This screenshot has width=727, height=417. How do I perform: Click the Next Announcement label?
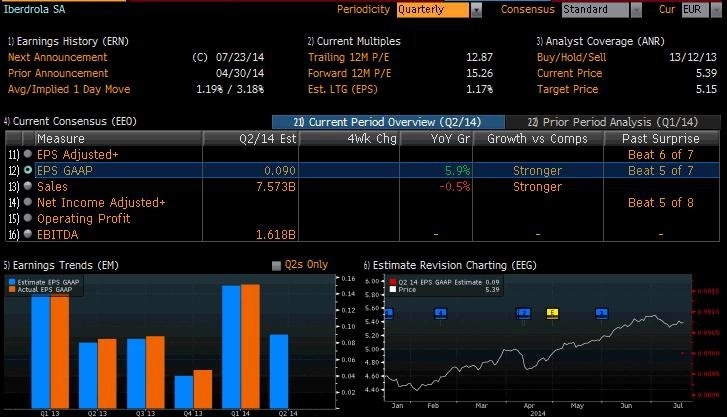(57, 58)
